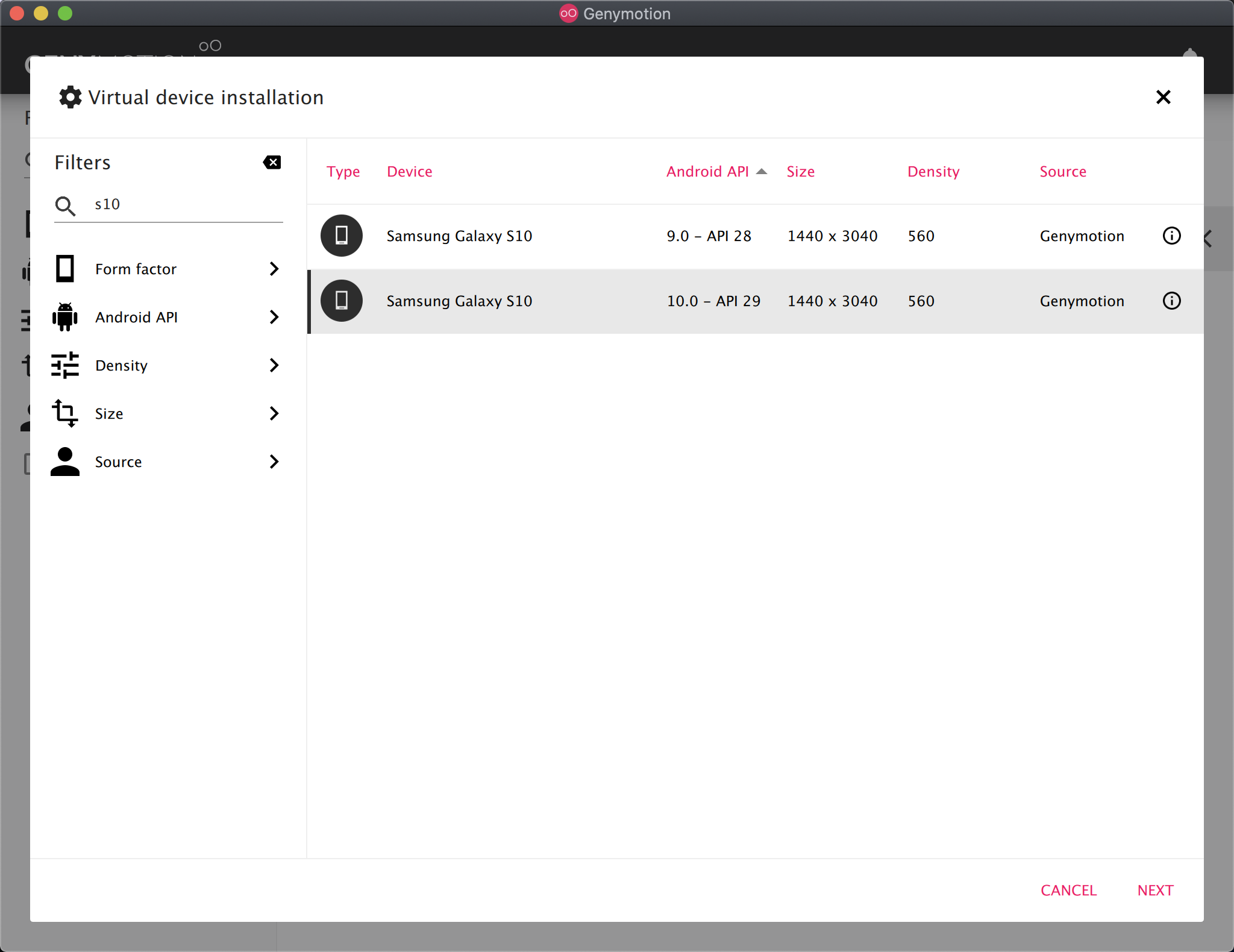This screenshot has height=952, width=1234.
Task: Open info for Galaxy S10 API 28
Action: [x=1171, y=236]
